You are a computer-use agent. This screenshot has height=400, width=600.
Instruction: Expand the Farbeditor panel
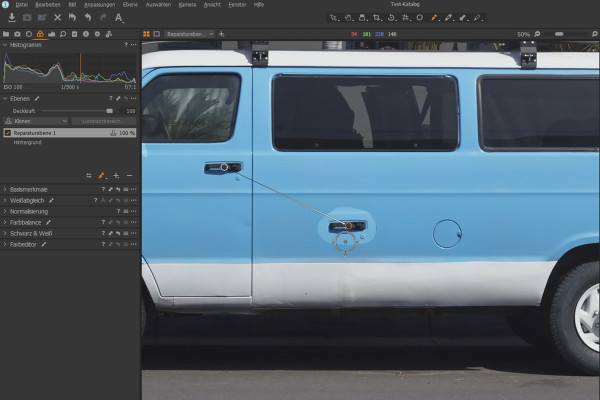(5, 244)
